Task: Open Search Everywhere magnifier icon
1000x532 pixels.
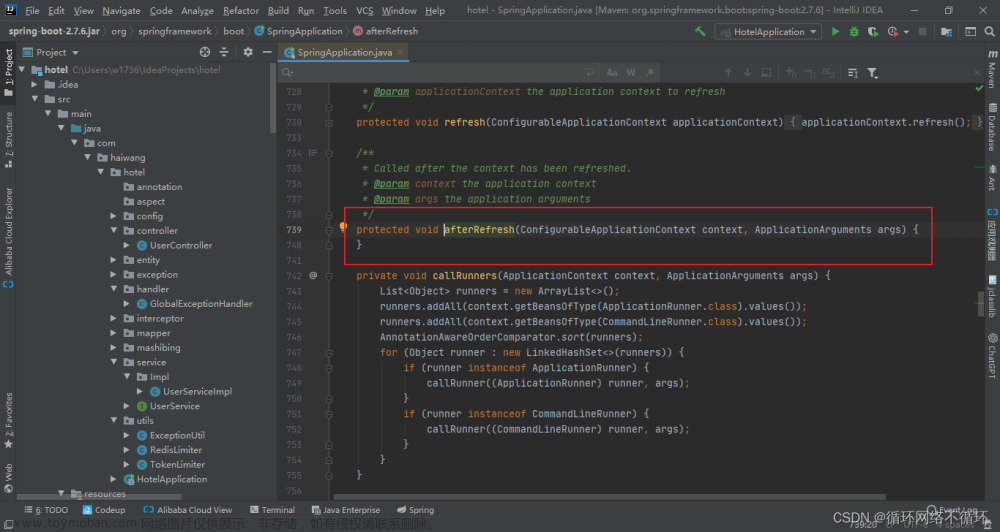Action: click(x=989, y=31)
